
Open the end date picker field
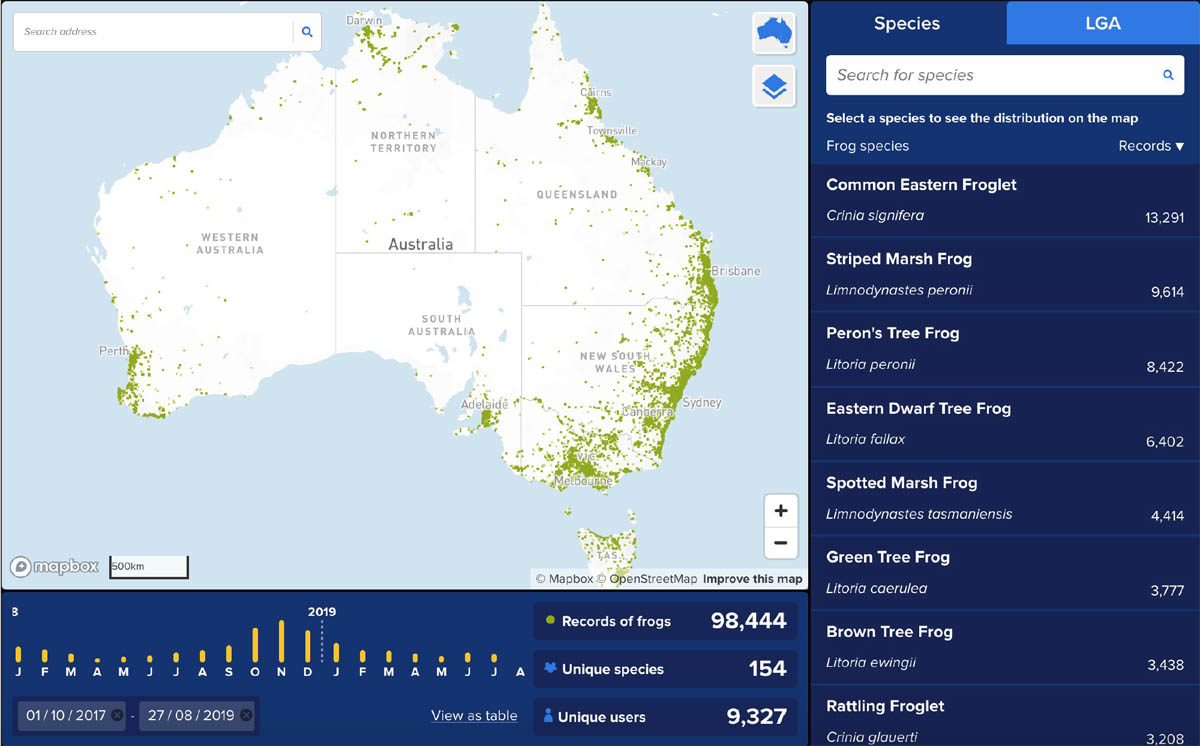click(x=190, y=715)
